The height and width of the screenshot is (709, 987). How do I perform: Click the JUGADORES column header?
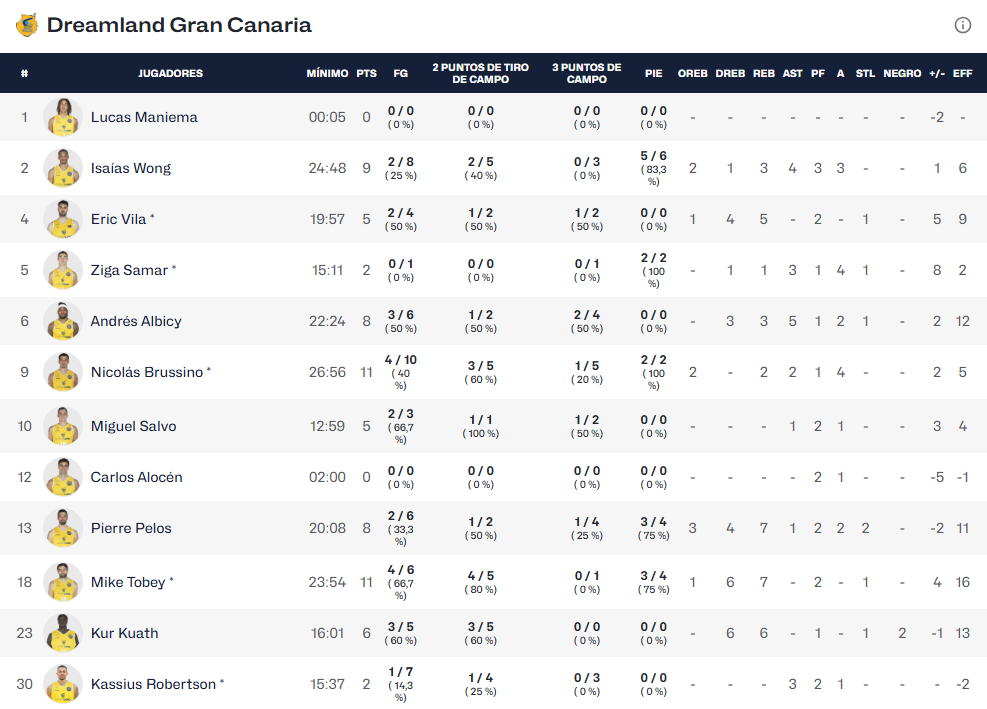[x=170, y=73]
